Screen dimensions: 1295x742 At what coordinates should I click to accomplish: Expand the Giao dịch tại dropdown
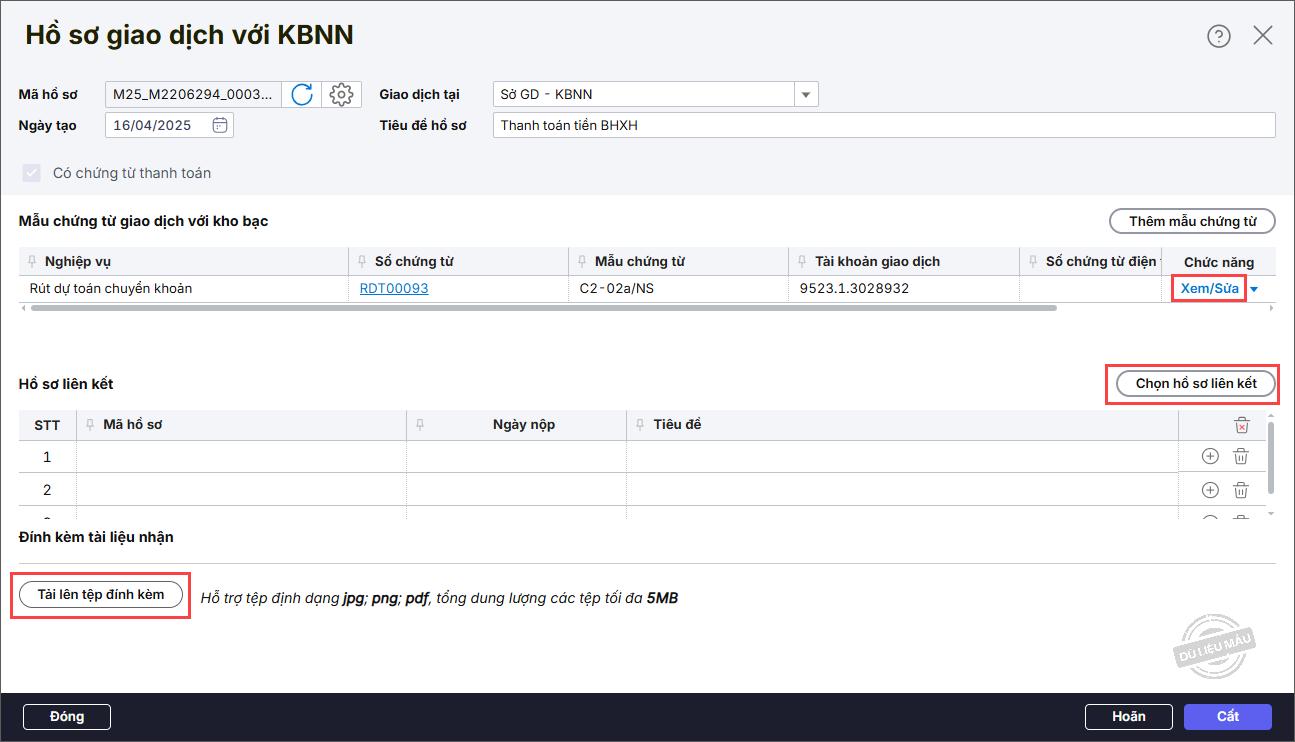click(806, 95)
